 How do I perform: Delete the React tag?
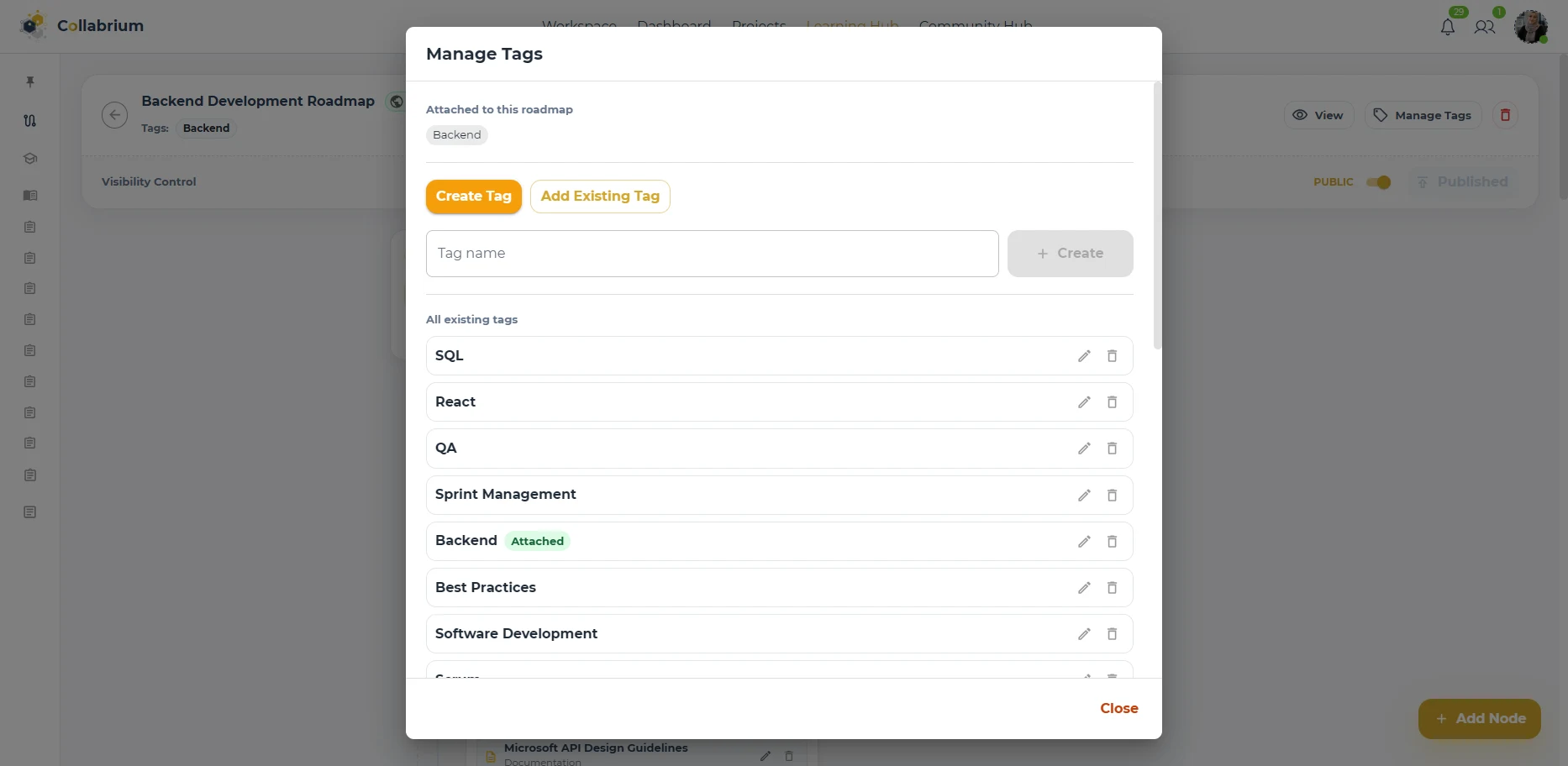click(x=1112, y=402)
